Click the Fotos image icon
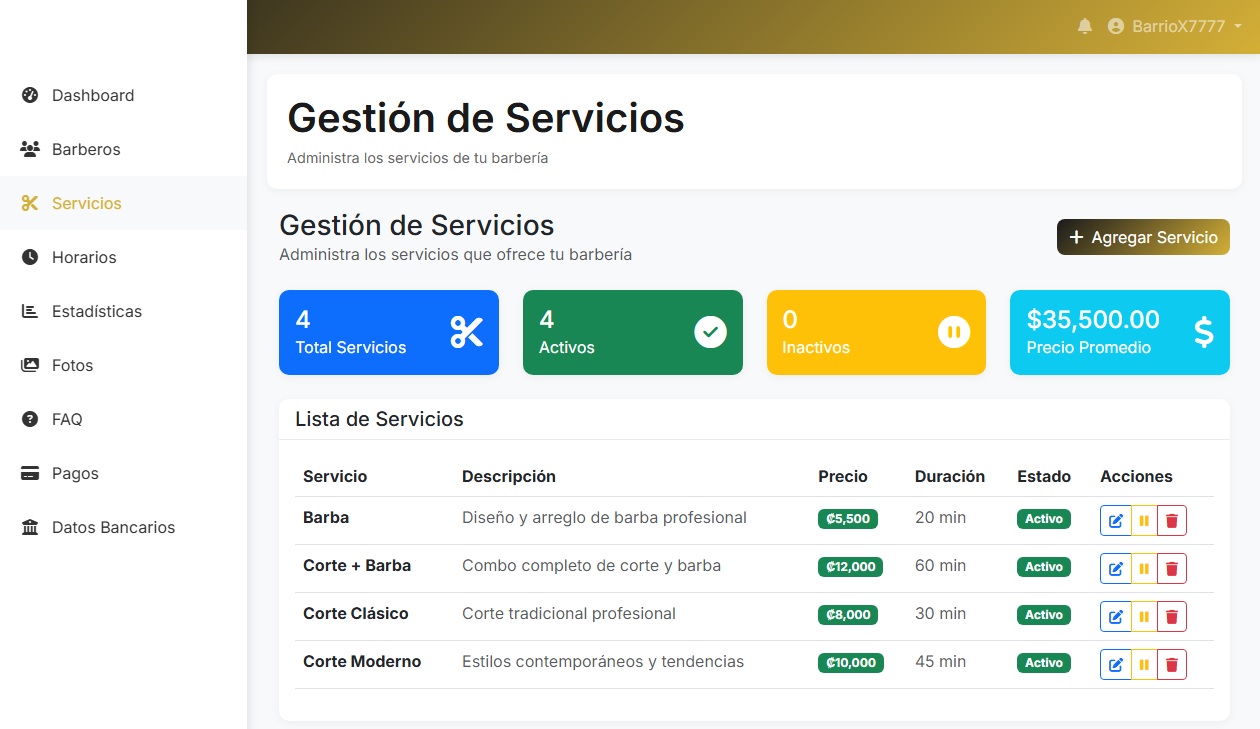This screenshot has height=729, width=1260. 28,365
